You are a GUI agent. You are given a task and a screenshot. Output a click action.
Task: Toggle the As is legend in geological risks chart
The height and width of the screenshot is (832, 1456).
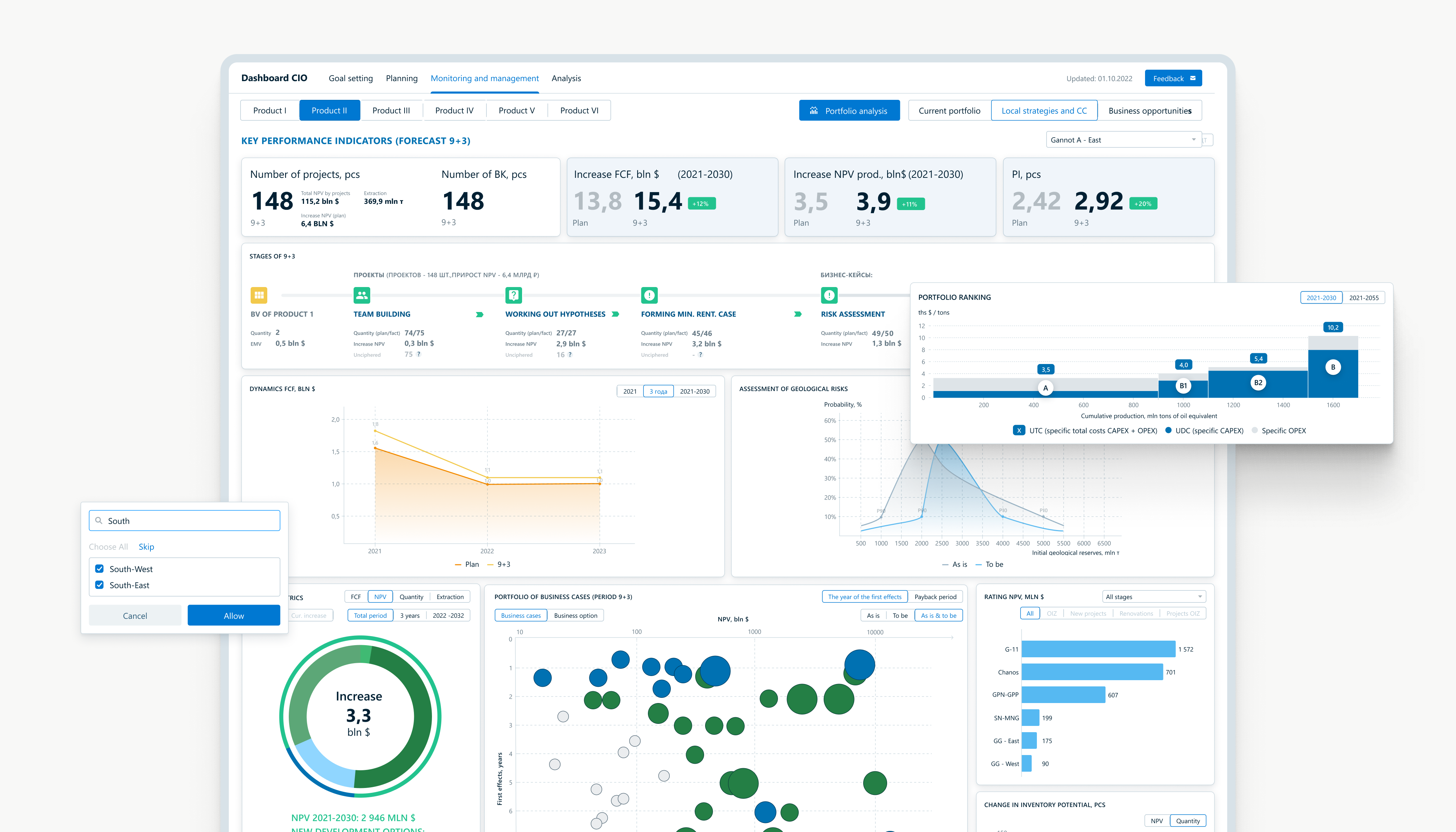coord(955,564)
